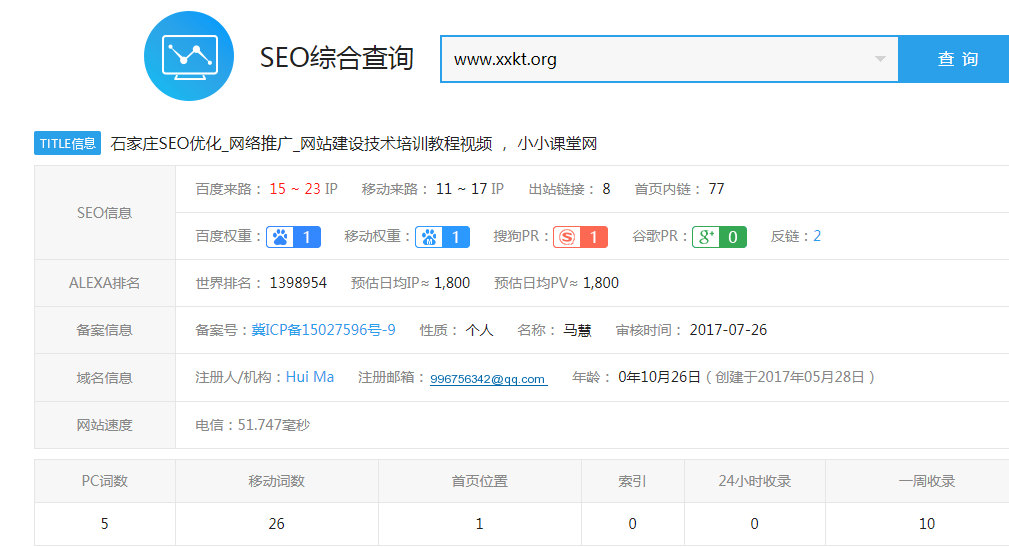Open the 冀ICP备15027596号-9 record link
Image resolution: width=1009 pixels, height=547 pixels.
(x=324, y=330)
